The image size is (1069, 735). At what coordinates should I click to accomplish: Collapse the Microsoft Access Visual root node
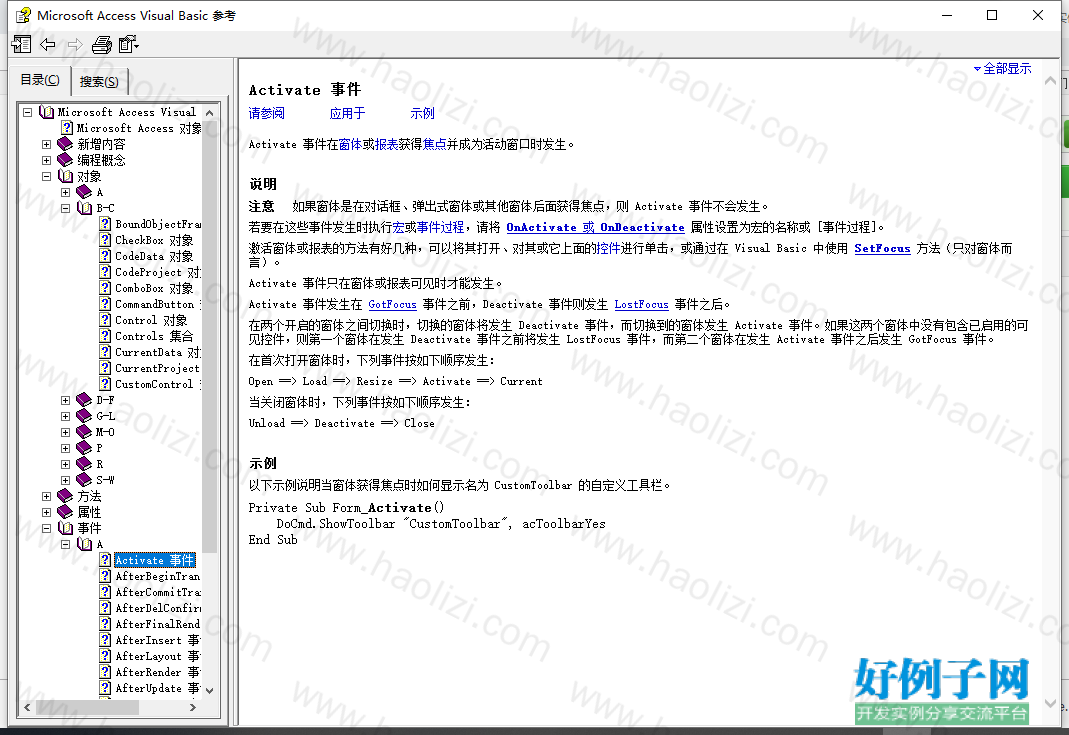[x=27, y=112]
